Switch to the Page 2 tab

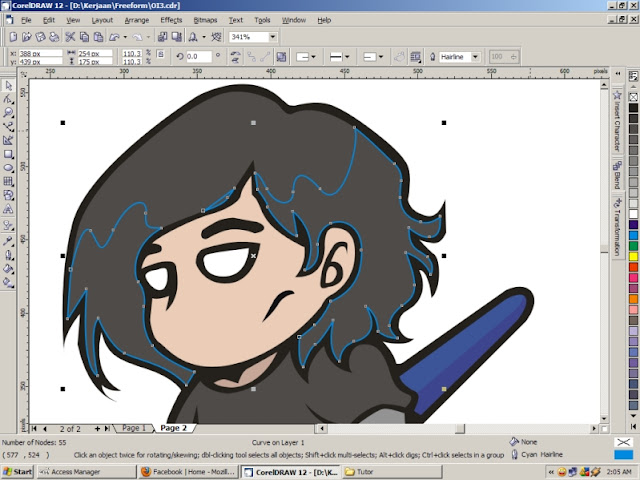click(174, 428)
